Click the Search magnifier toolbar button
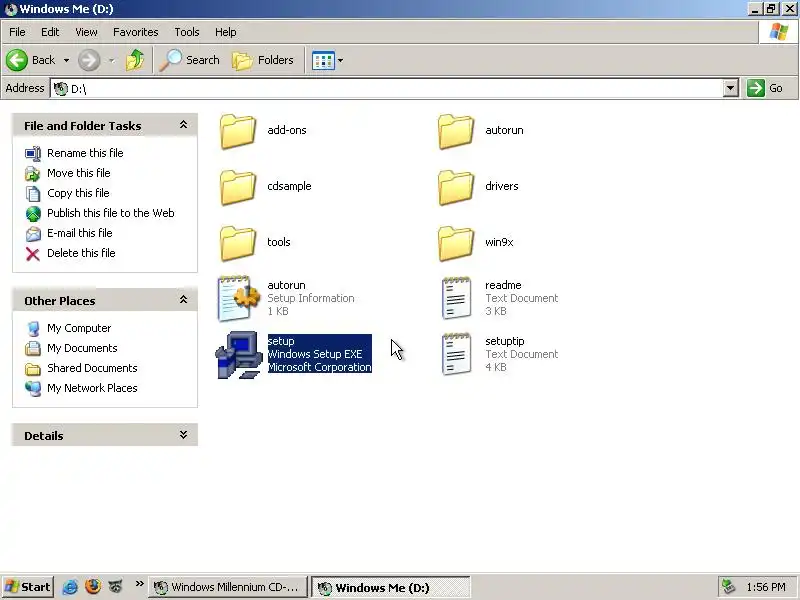 coord(190,60)
